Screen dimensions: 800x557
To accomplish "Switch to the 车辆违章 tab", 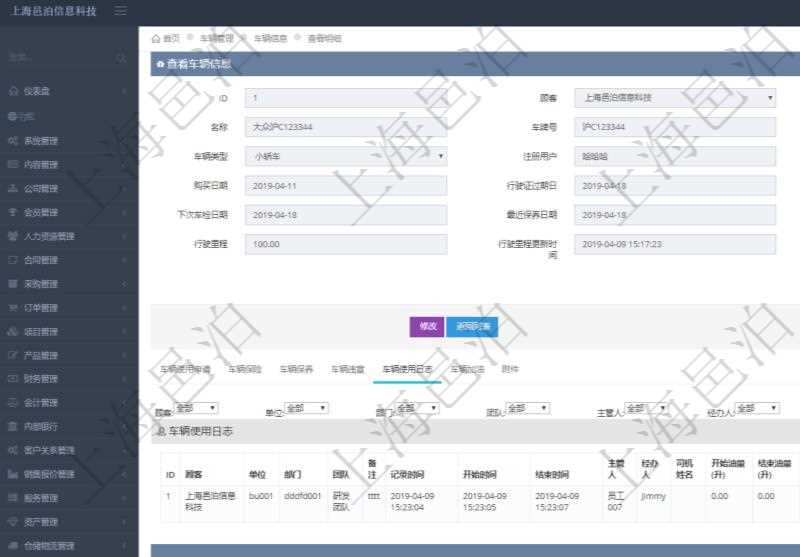I will tap(348, 369).
